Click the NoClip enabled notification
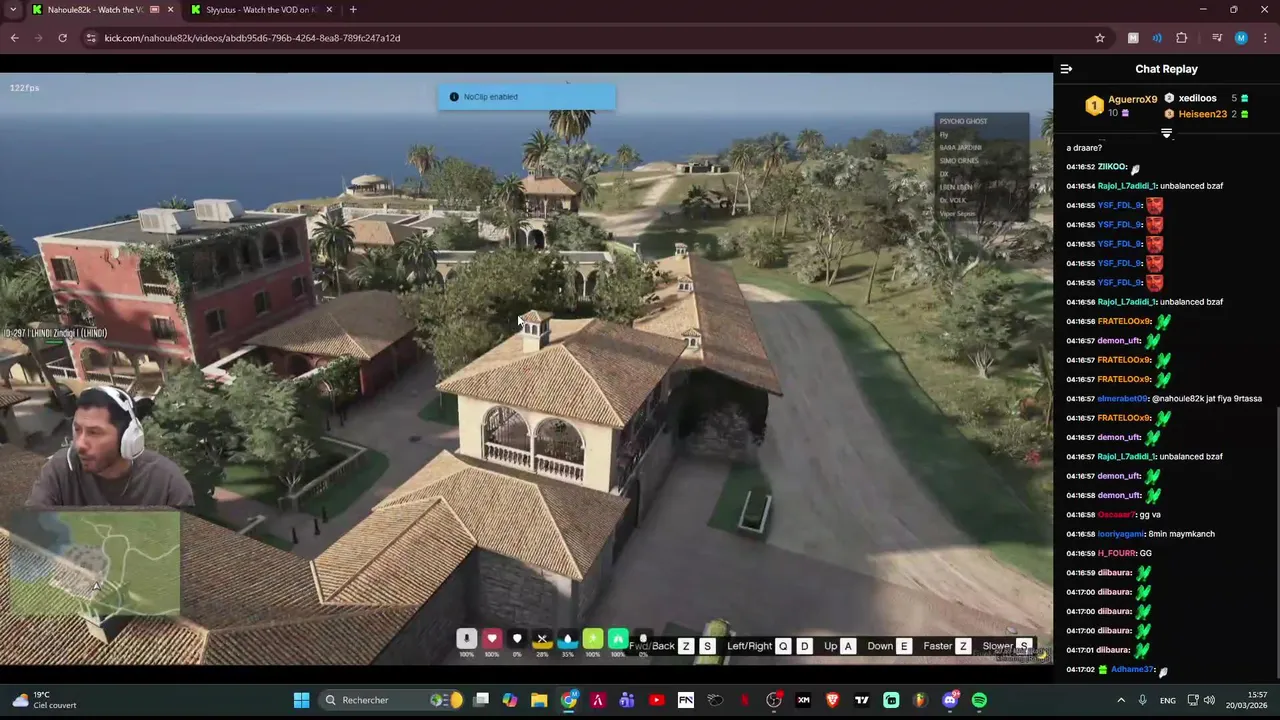This screenshot has height=720, width=1280. pyautogui.click(x=526, y=97)
